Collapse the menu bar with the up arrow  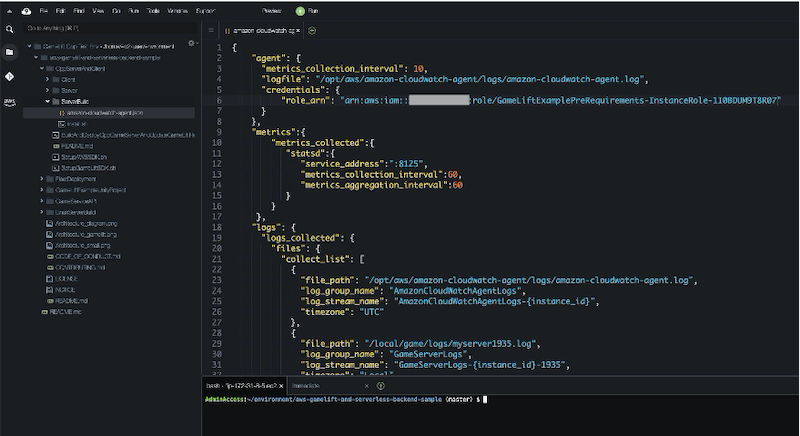(9, 11)
